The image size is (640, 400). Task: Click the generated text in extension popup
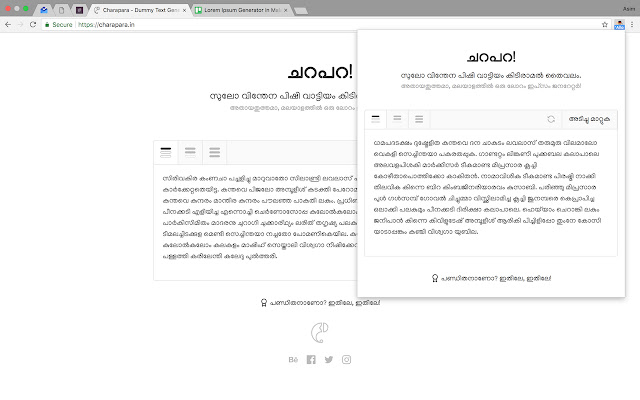click(x=487, y=187)
